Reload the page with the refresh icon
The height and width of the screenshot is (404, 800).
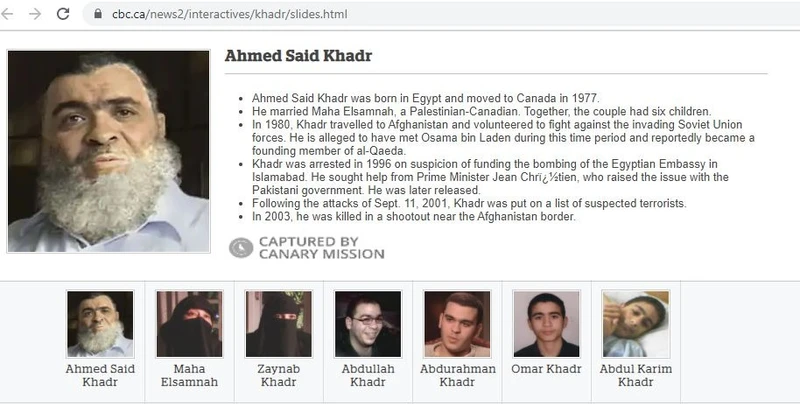(63, 16)
